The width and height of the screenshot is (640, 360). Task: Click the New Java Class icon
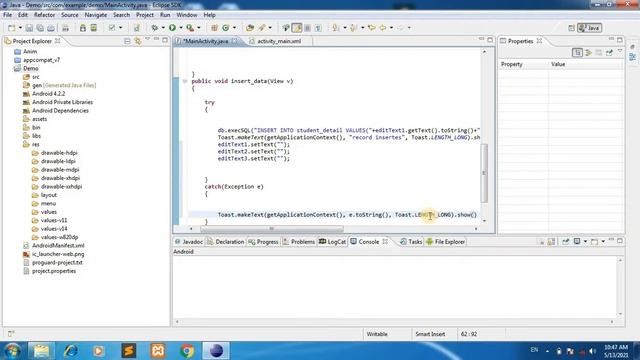[x=226, y=28]
